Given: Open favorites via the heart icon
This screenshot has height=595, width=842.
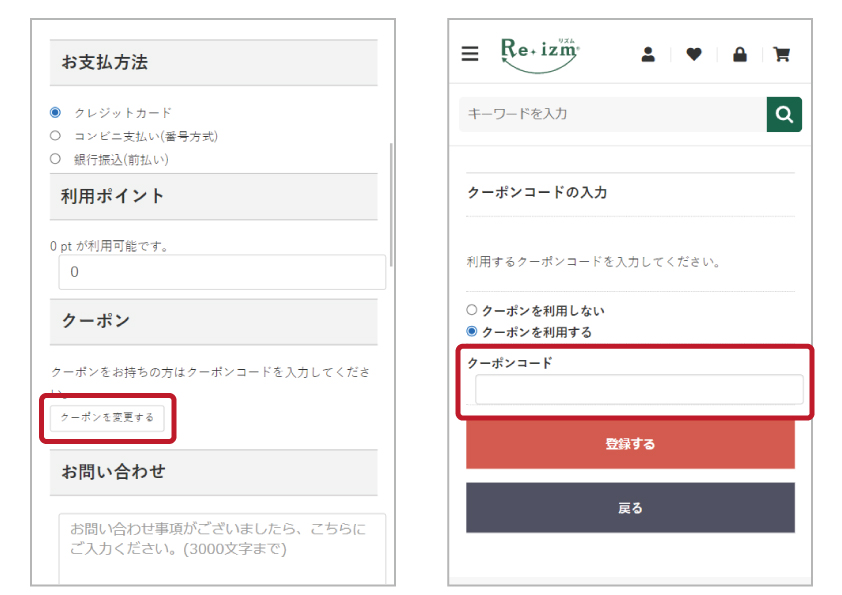Looking at the screenshot, I should point(694,55).
